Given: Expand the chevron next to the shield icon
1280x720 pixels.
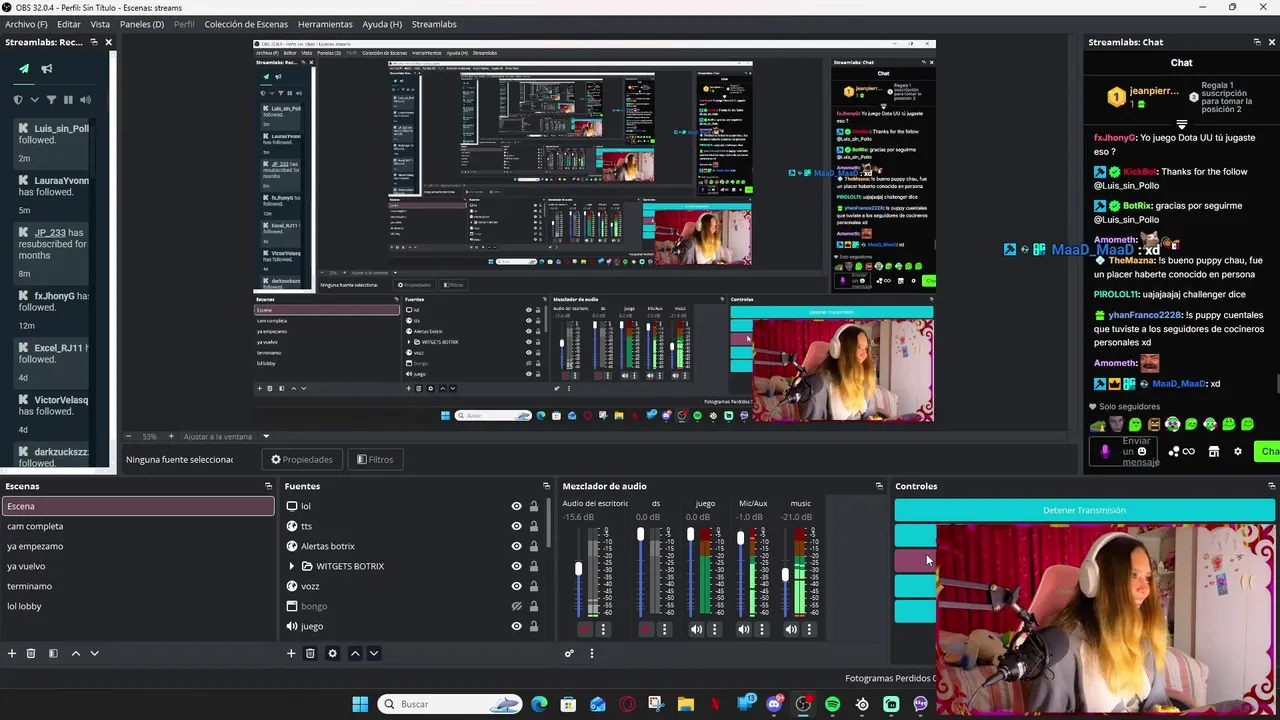Looking at the screenshot, I should 34,100.
